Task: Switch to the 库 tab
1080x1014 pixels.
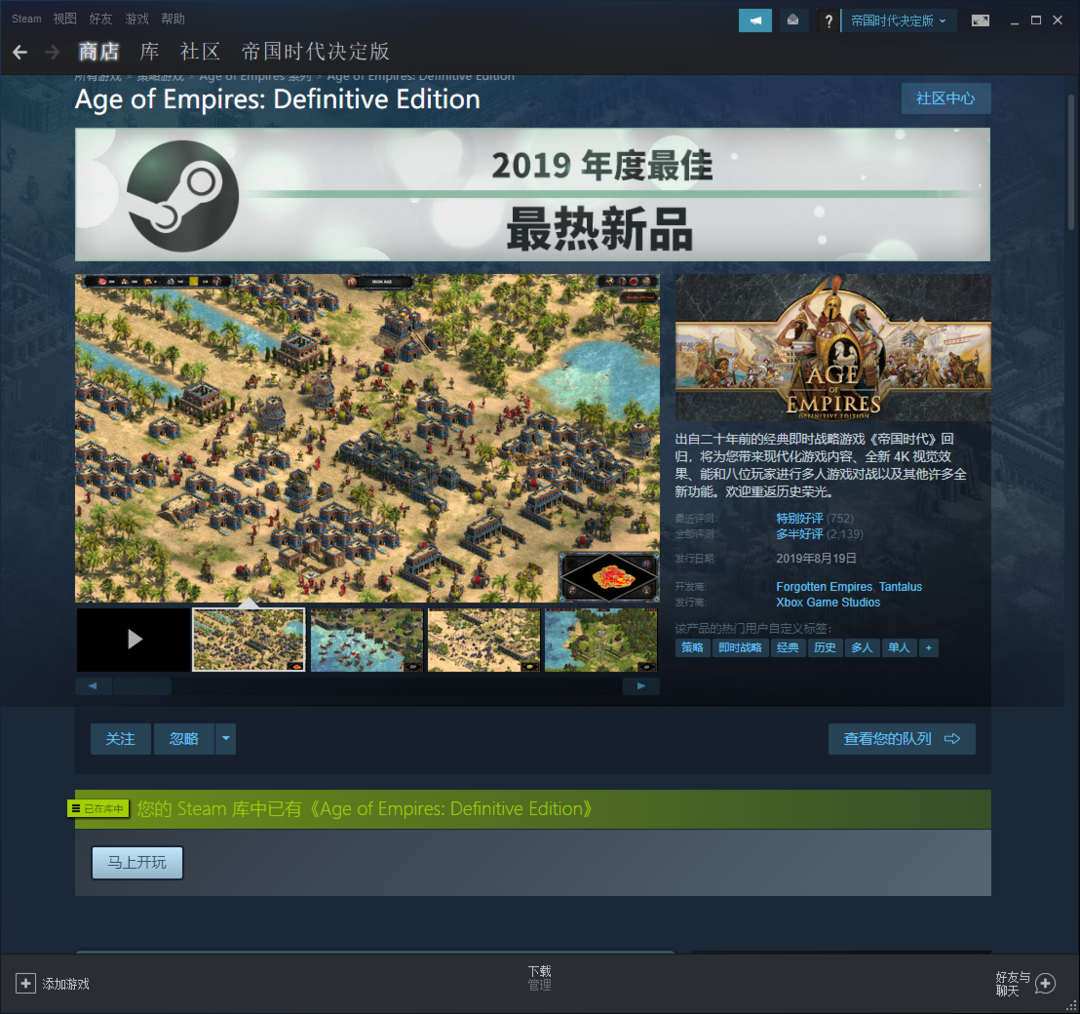Action: click(149, 52)
